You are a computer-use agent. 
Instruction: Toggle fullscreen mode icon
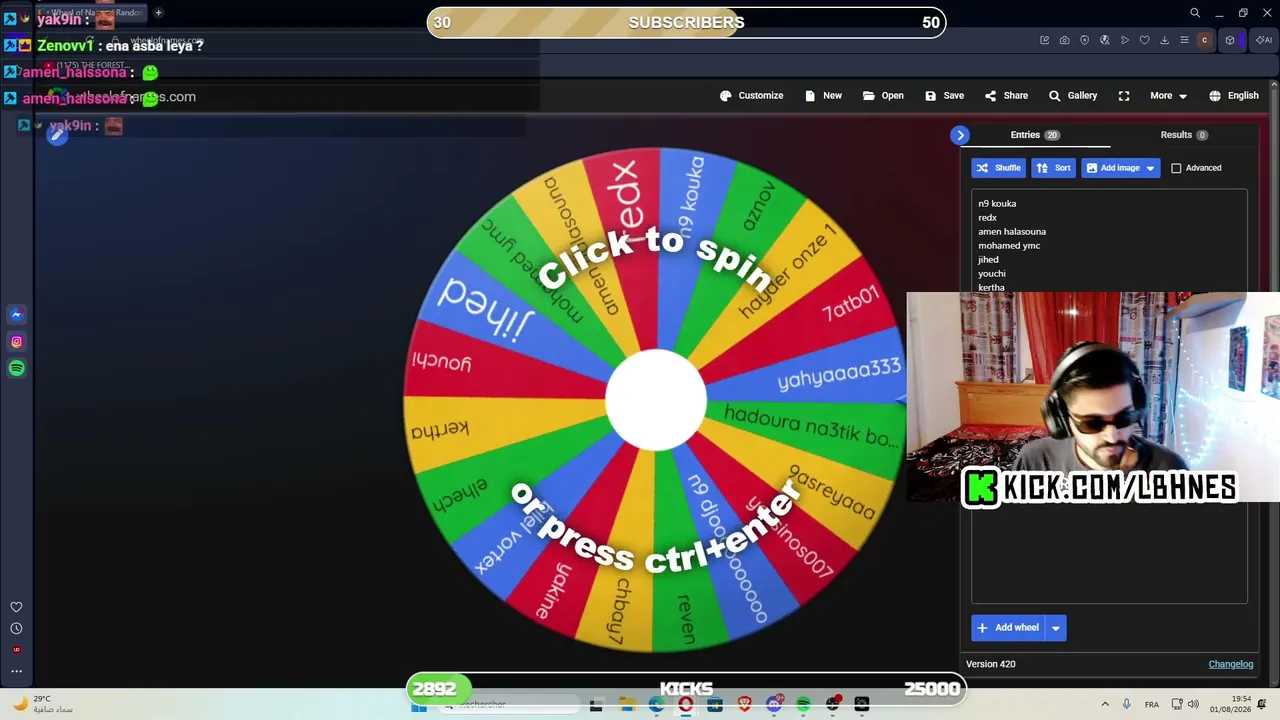(x=1124, y=96)
